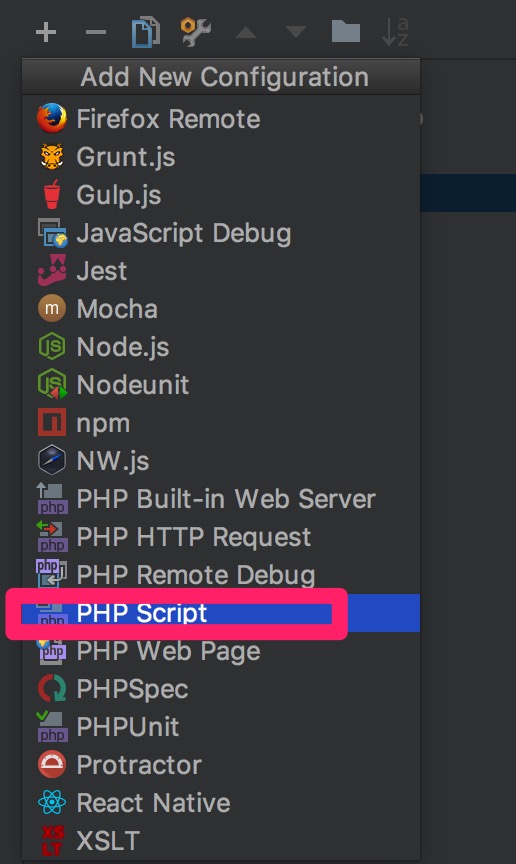
Task: Choose the PHPUnit configuration
Action: point(221,727)
